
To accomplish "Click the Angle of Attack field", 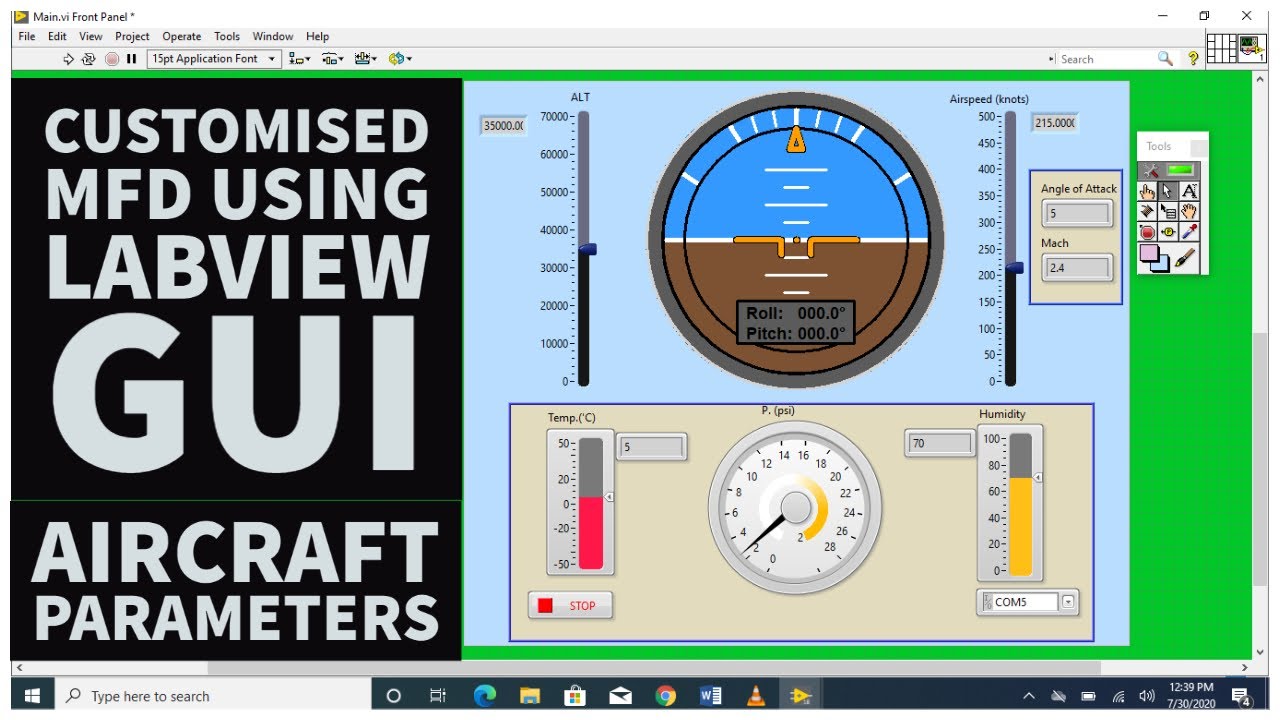I will [1077, 213].
